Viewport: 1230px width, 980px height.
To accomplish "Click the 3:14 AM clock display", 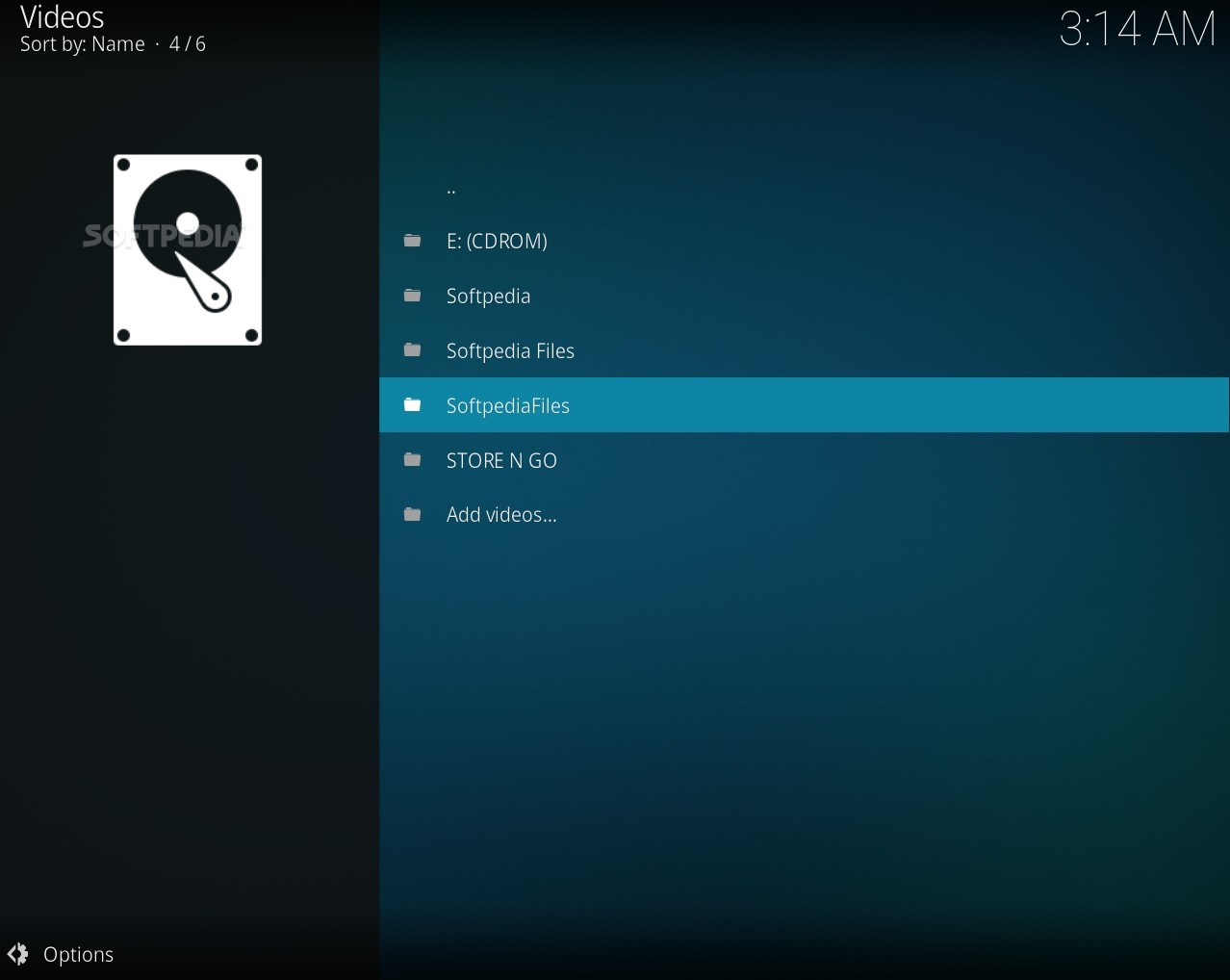I will [1138, 28].
